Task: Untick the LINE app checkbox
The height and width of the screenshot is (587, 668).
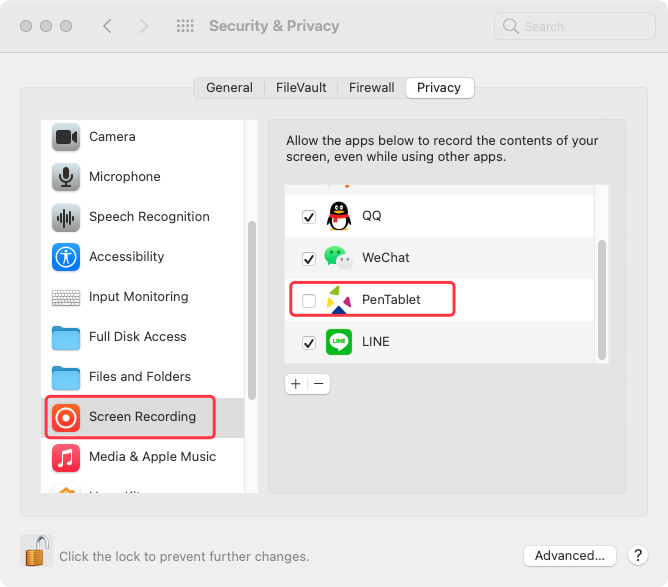Action: click(x=309, y=342)
